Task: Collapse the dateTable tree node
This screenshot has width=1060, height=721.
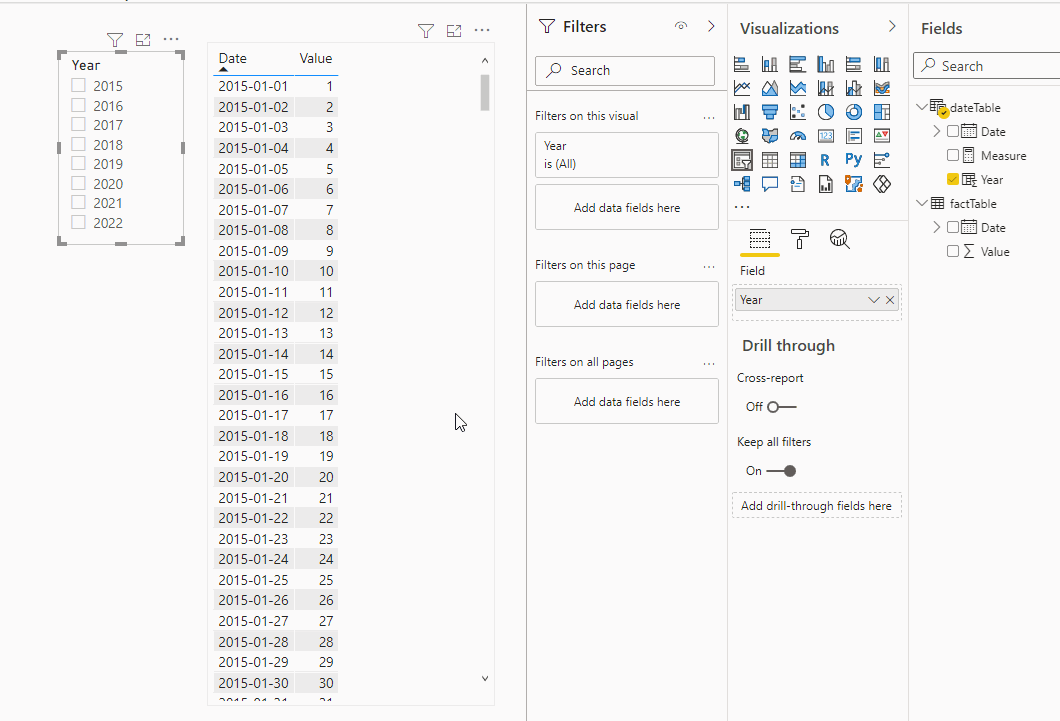Action: (921, 107)
